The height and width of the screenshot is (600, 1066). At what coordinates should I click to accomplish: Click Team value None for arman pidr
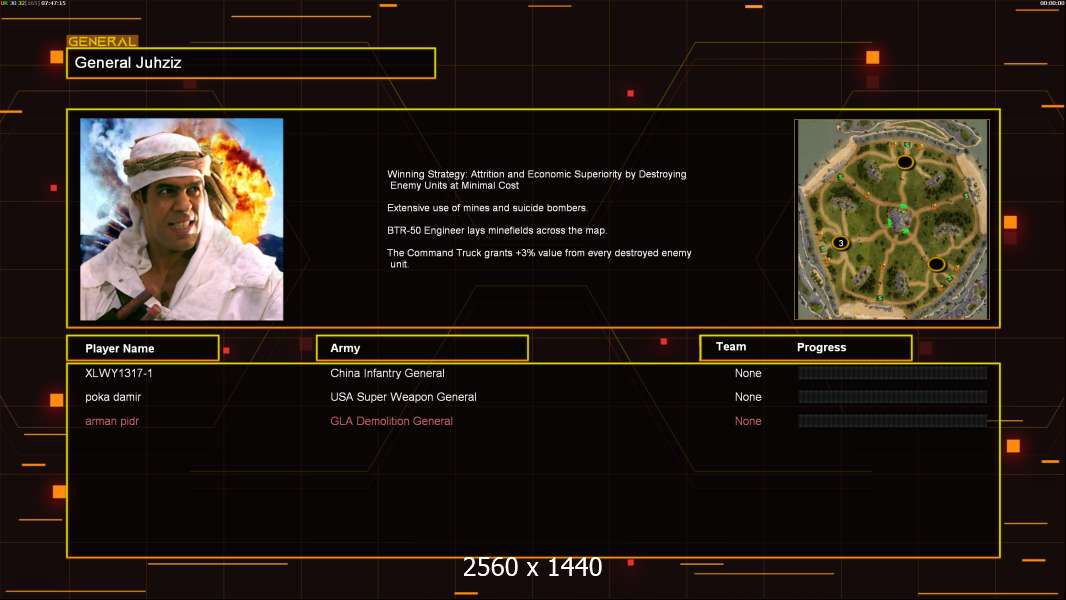pyautogui.click(x=748, y=421)
